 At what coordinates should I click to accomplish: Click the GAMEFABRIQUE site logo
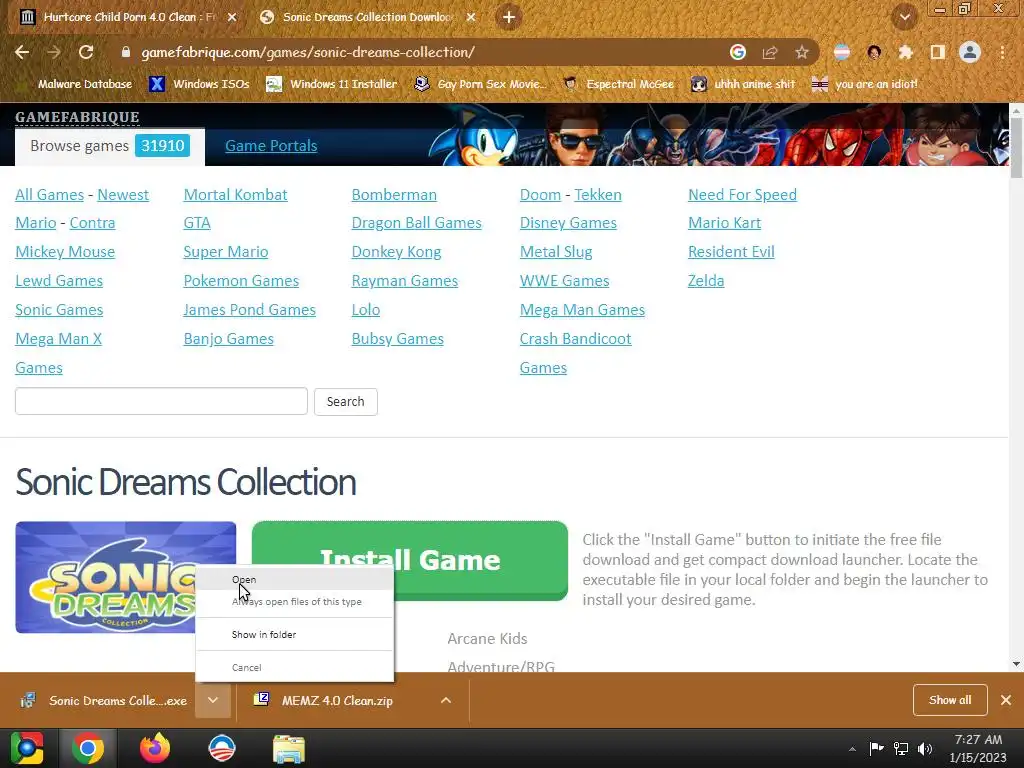77,117
